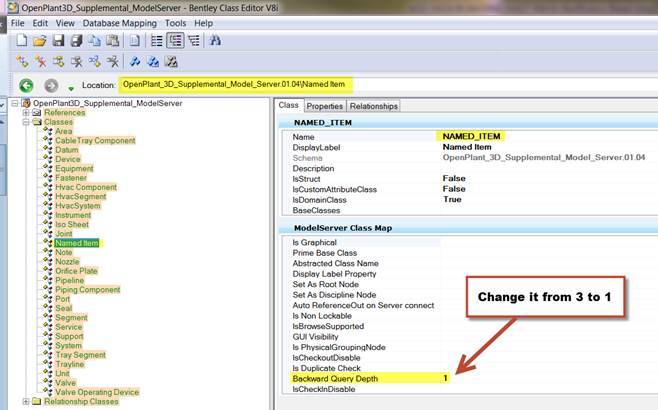
Task: Toggle the highlighted grouped list view icon
Action: pyautogui.click(x=175, y=41)
